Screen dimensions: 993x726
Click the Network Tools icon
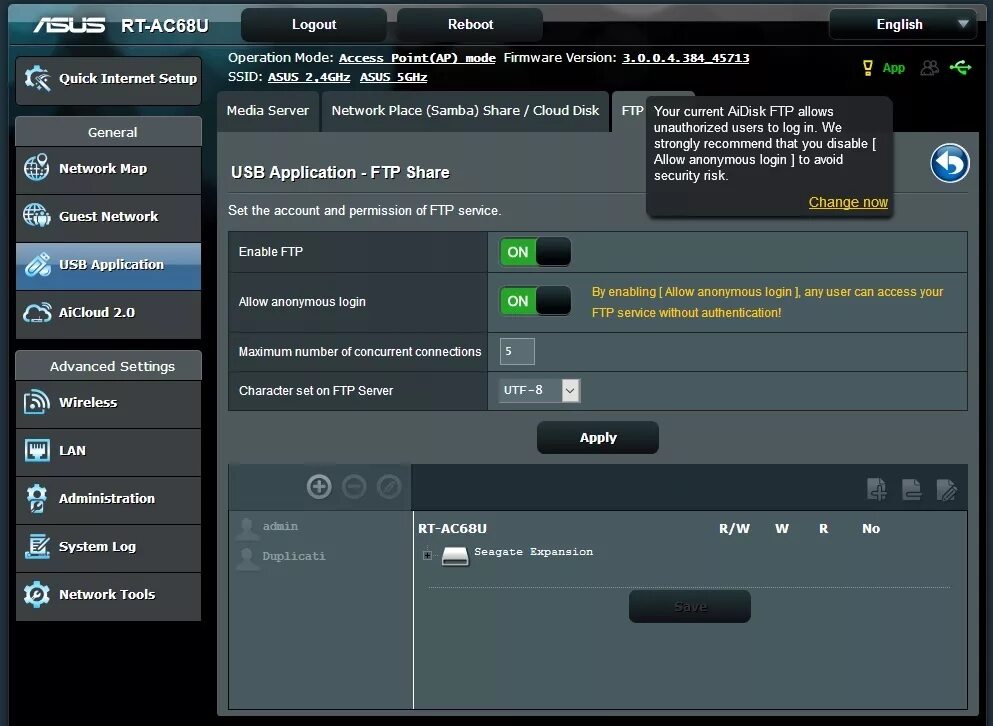37,594
